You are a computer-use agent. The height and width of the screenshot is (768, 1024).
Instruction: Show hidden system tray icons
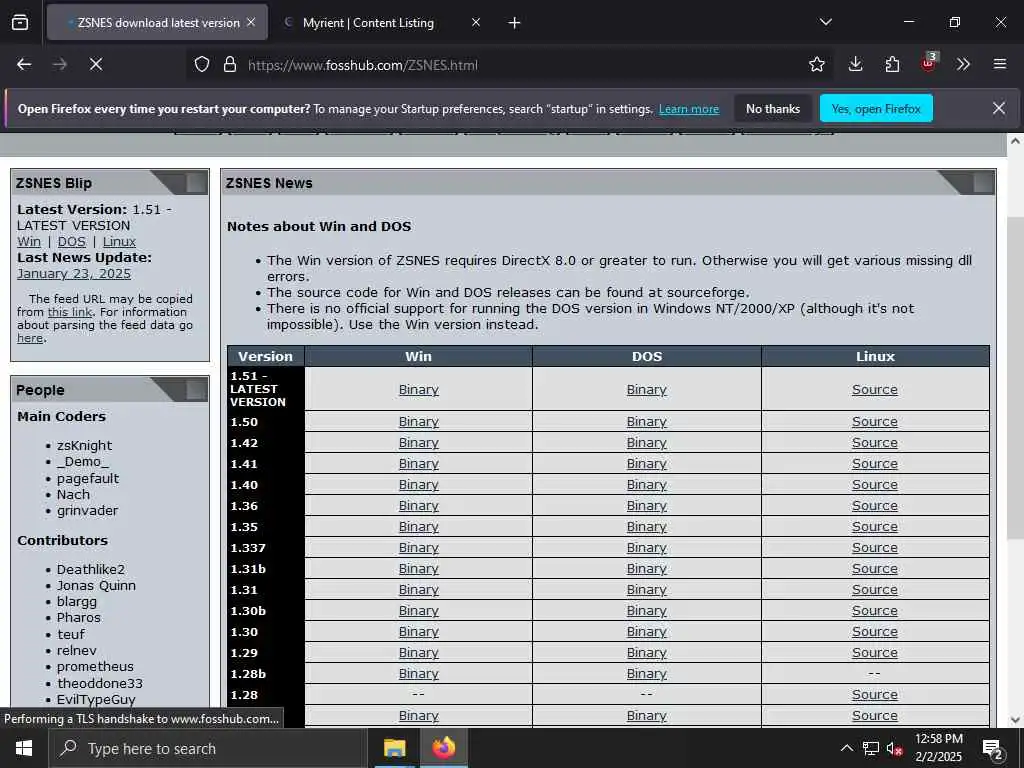[846, 748]
